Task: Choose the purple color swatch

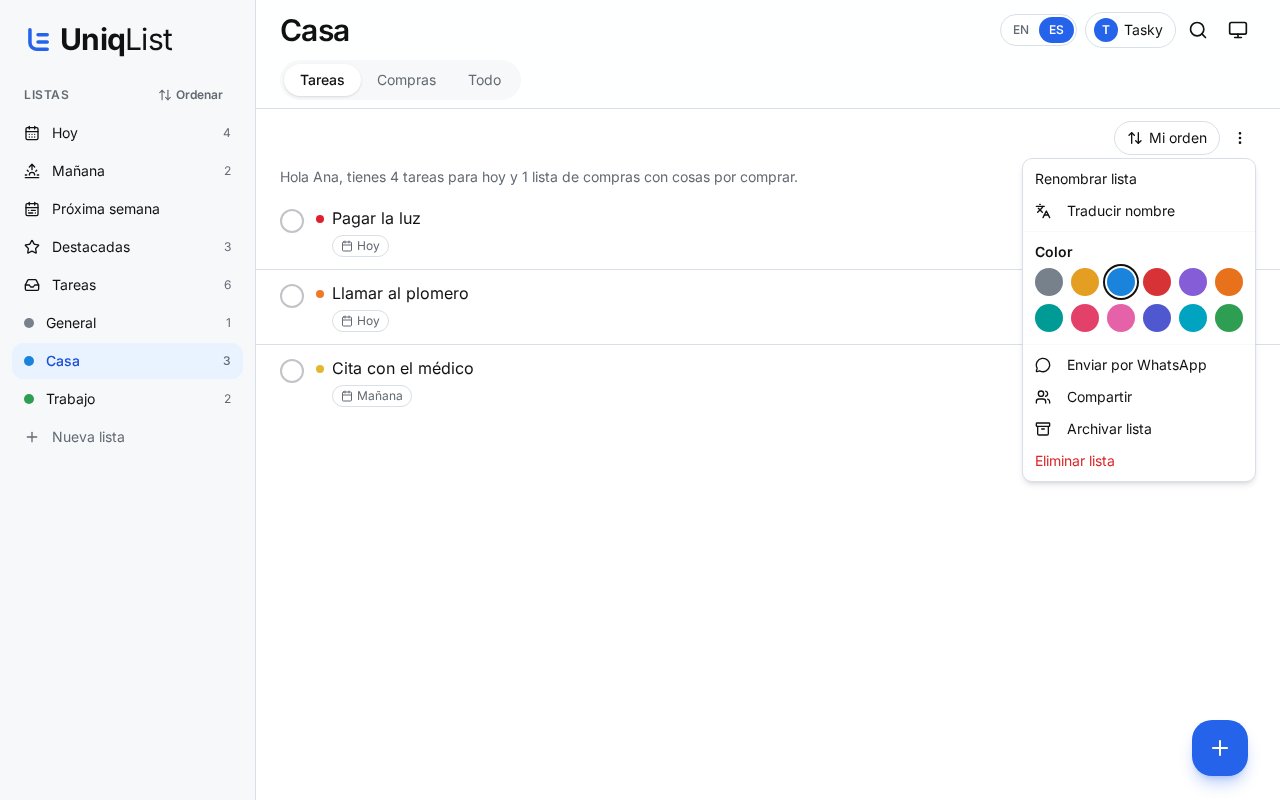Action: 1193,282
